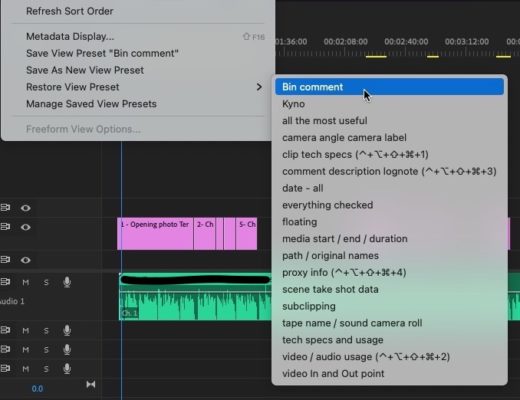The width and height of the screenshot is (520, 400).
Task: Solo the track directly below Audio 1
Action: point(46,331)
